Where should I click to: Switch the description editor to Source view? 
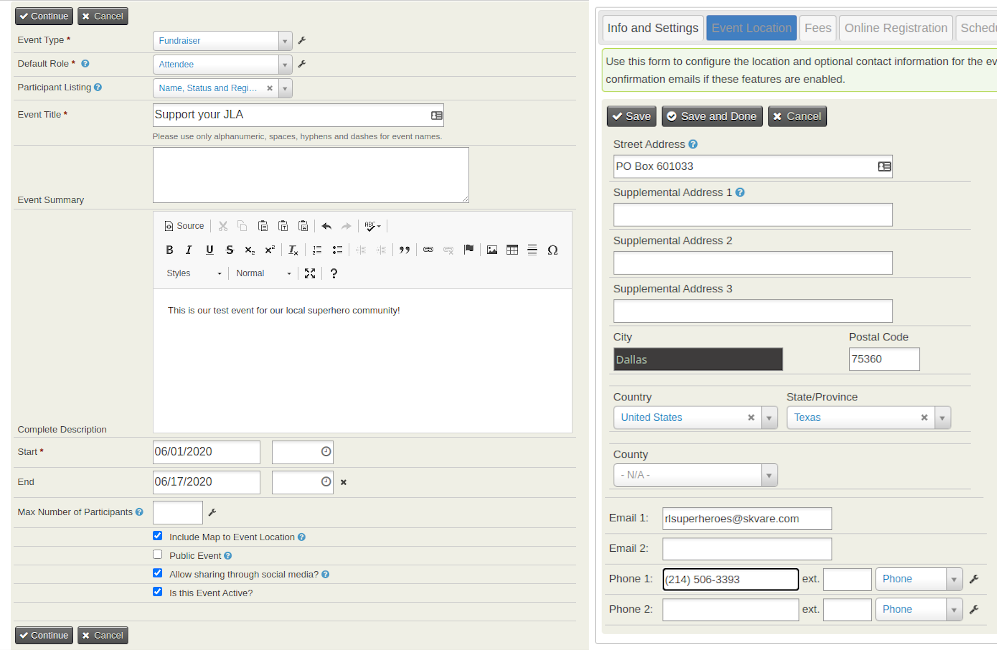point(185,225)
